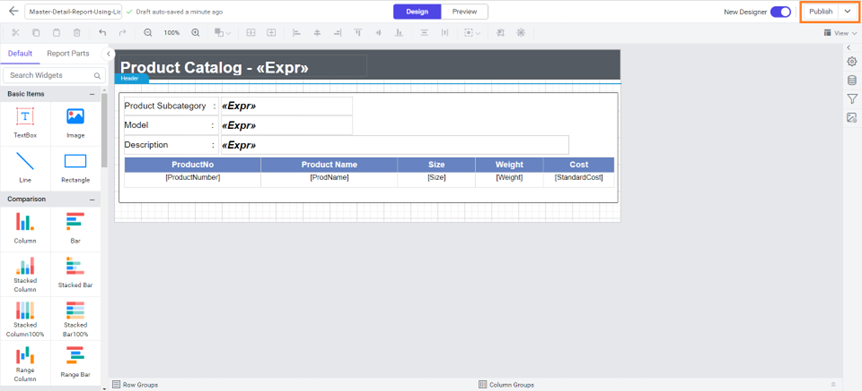Screen dimensions: 862x391
Task: Select the Range Bar widget
Action: click(x=75, y=364)
